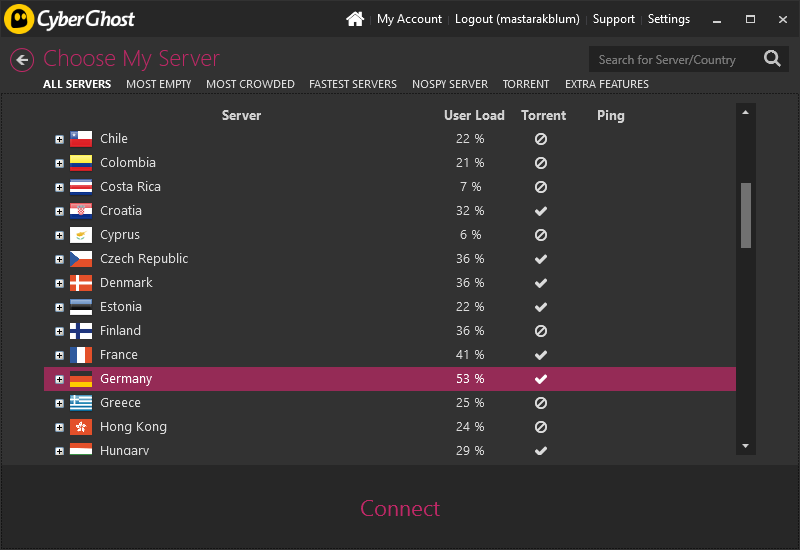Viewport: 800px width, 550px height.
Task: Click the back arrow beside Choose My Server
Action: (22, 60)
